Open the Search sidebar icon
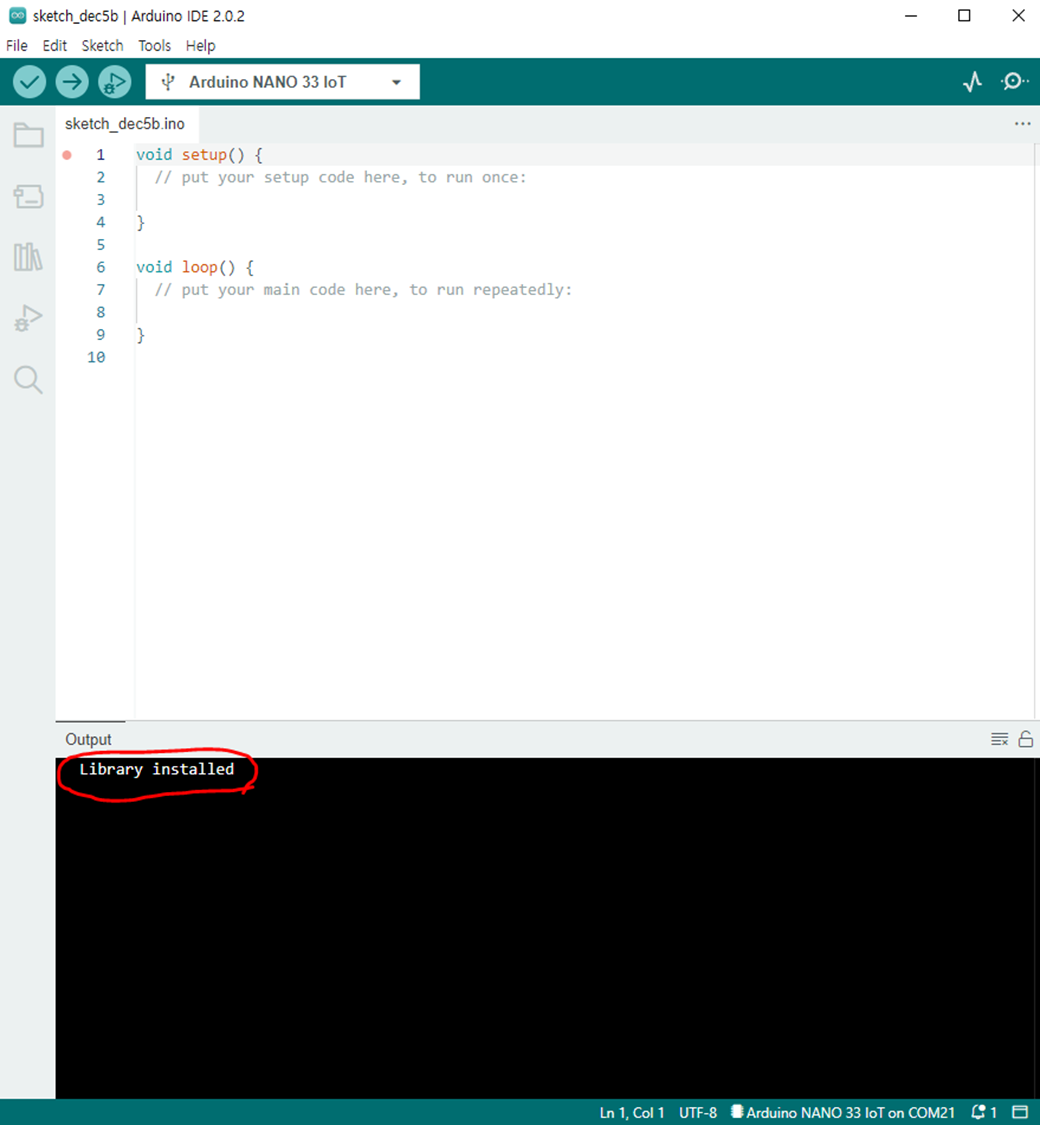This screenshot has height=1125, width=1040. pyautogui.click(x=29, y=380)
